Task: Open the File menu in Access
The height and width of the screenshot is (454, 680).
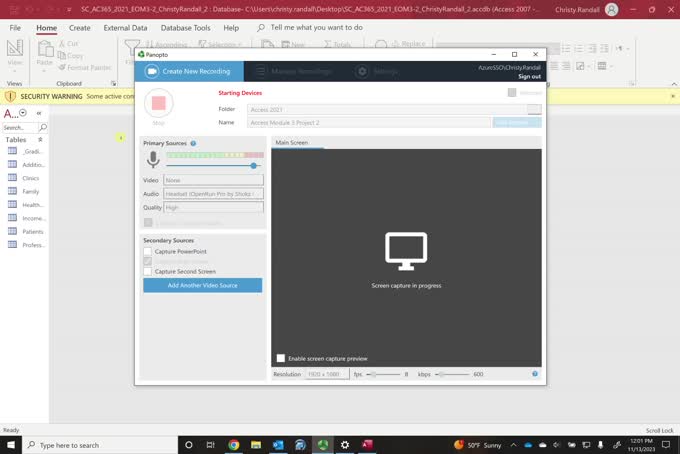Action: 15,28
